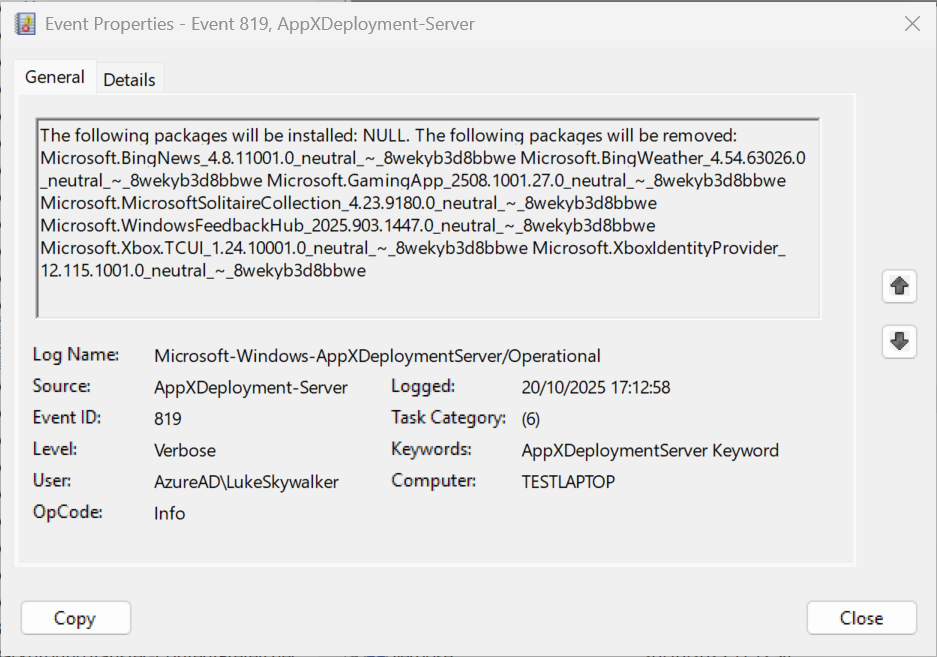Close the dialog with the X button
The height and width of the screenshot is (657, 937).
pyautogui.click(x=911, y=24)
